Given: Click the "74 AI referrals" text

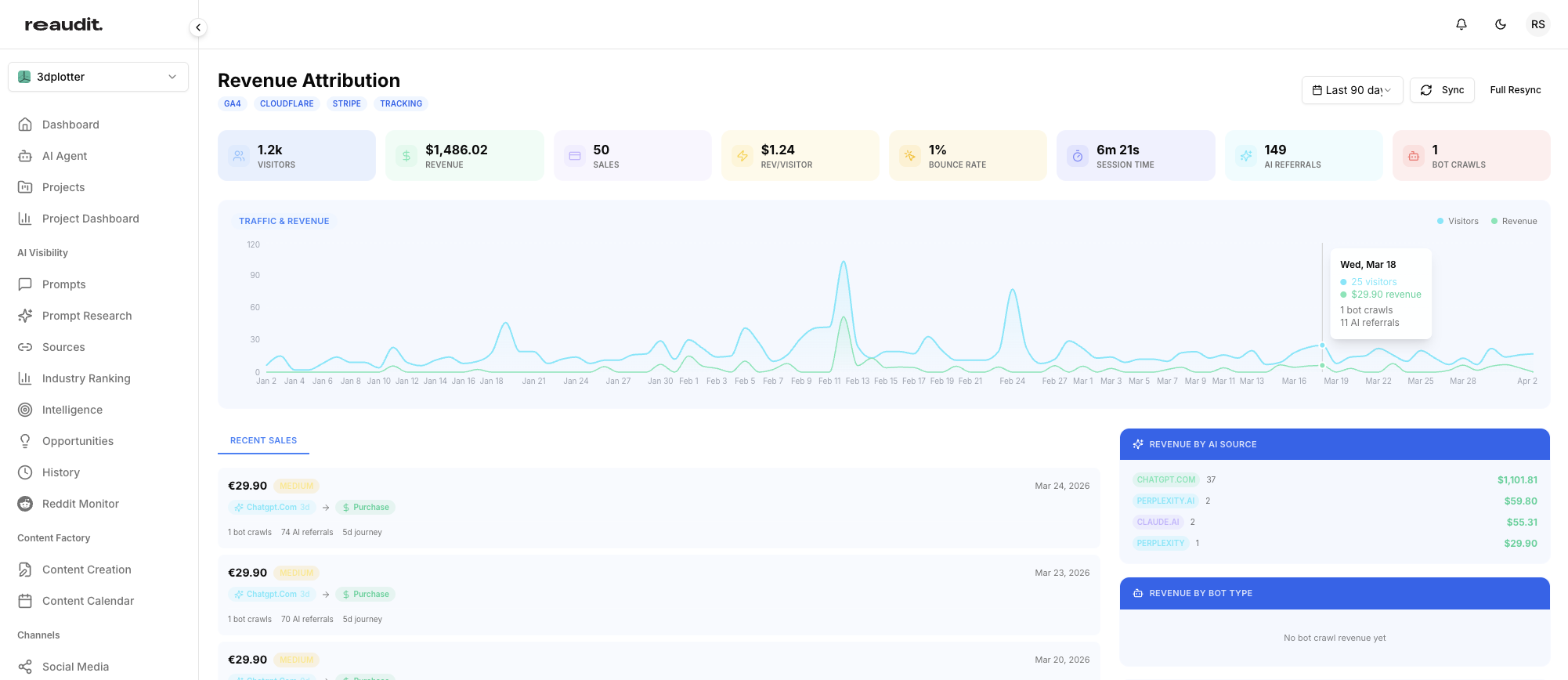Looking at the screenshot, I should point(307,532).
